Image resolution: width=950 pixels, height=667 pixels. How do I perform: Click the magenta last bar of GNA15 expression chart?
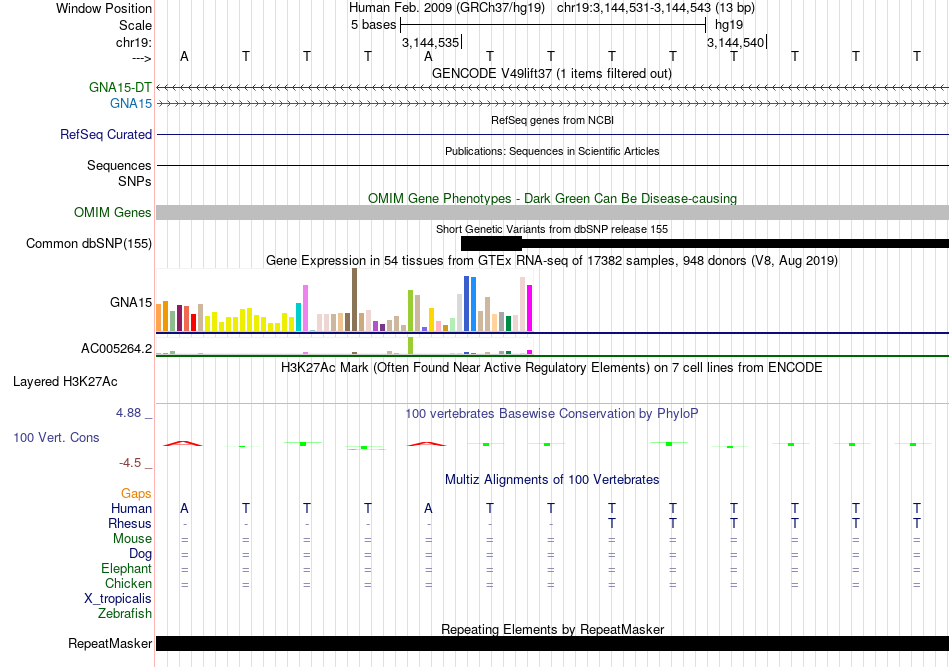tap(530, 308)
